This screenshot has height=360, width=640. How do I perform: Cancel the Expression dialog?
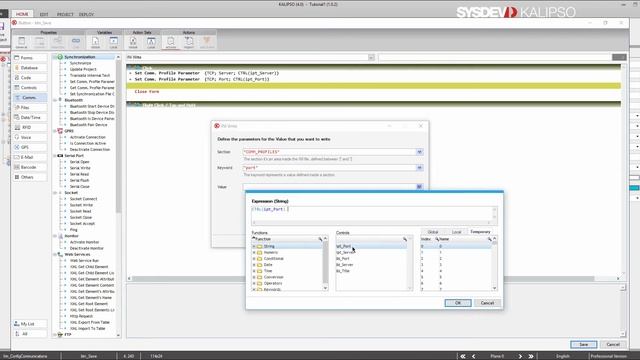coord(487,303)
